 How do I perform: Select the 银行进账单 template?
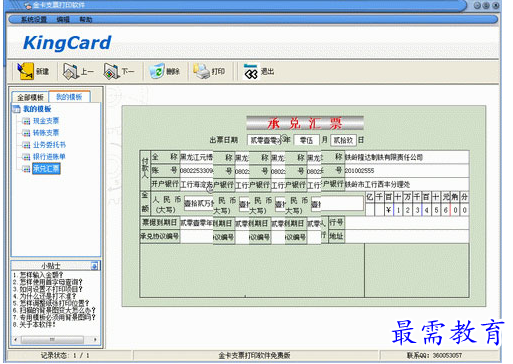[x=49, y=157]
